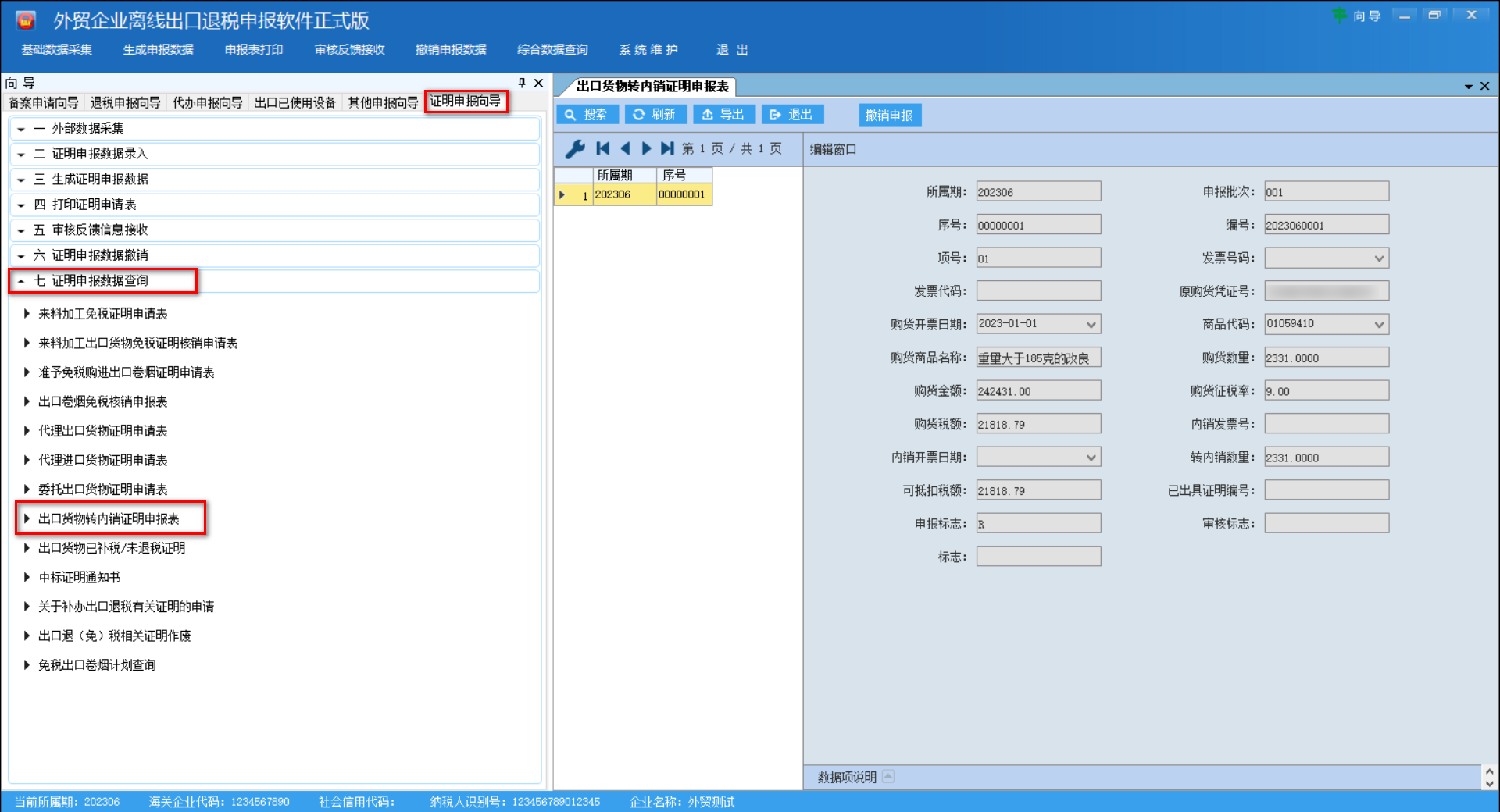The width and height of the screenshot is (1500, 812).
Task: Select 出口货物转内销证明申报表 tree item
Action: [109, 519]
